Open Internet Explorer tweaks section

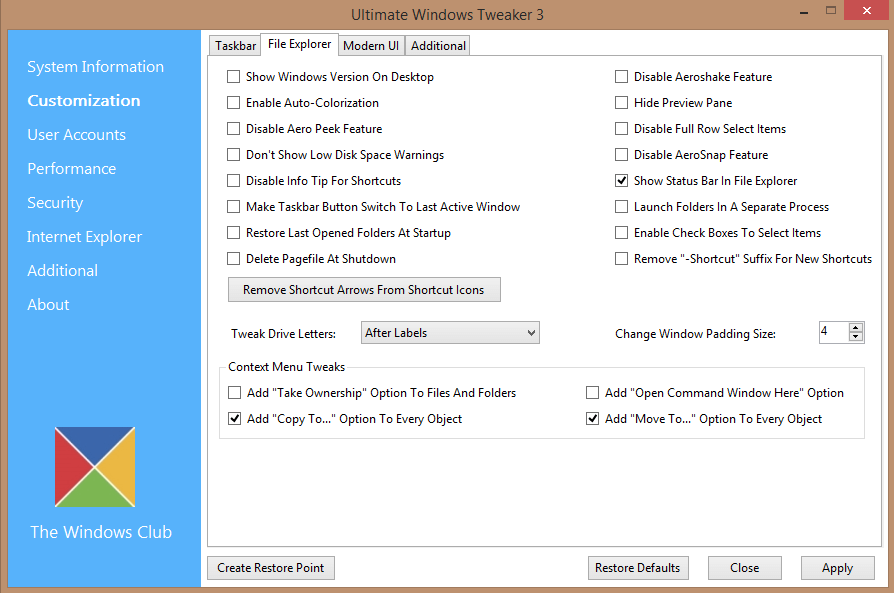[84, 237]
